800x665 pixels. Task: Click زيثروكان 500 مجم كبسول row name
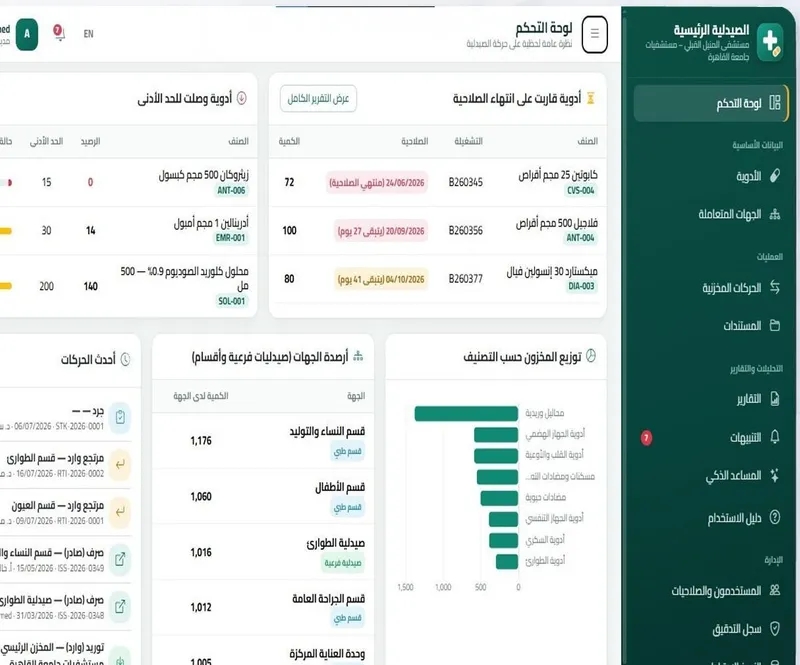pyautogui.click(x=204, y=175)
